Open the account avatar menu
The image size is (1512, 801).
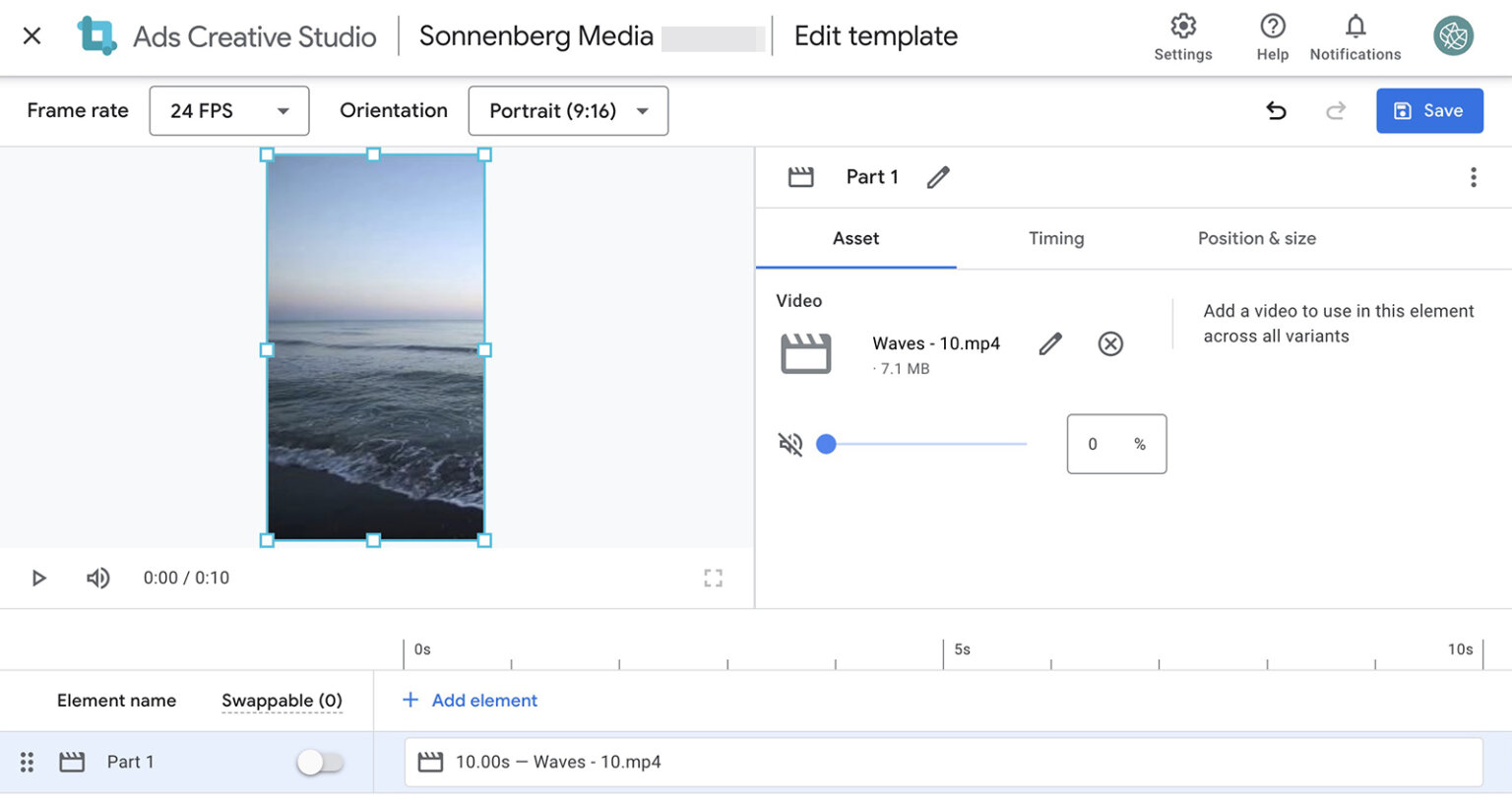[x=1453, y=36]
